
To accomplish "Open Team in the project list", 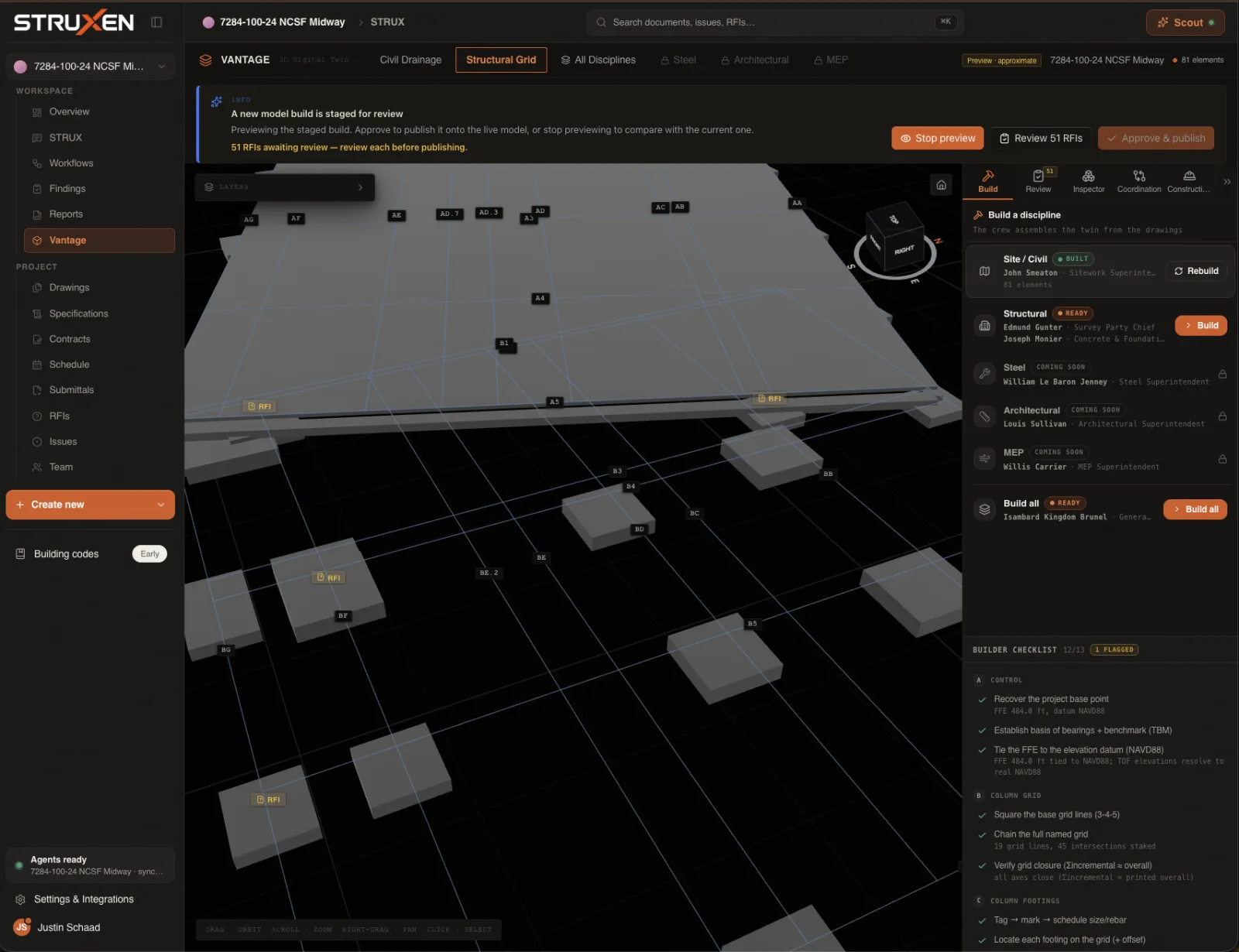I will 61,467.
